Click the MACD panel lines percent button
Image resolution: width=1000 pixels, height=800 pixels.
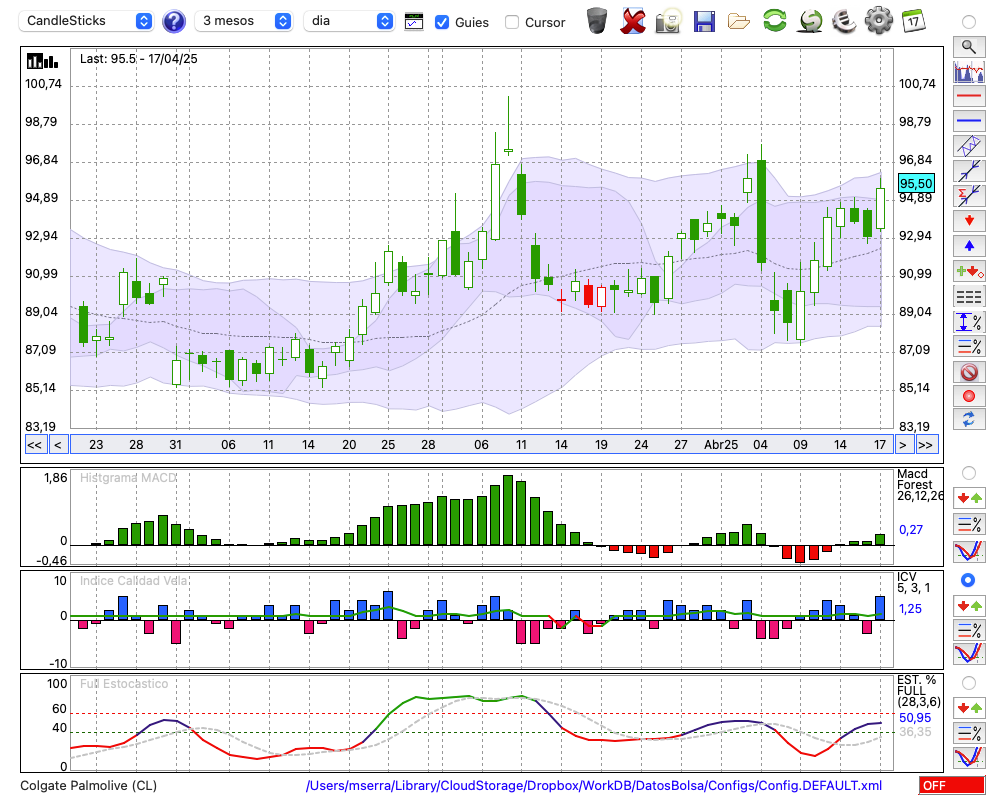coord(969,524)
